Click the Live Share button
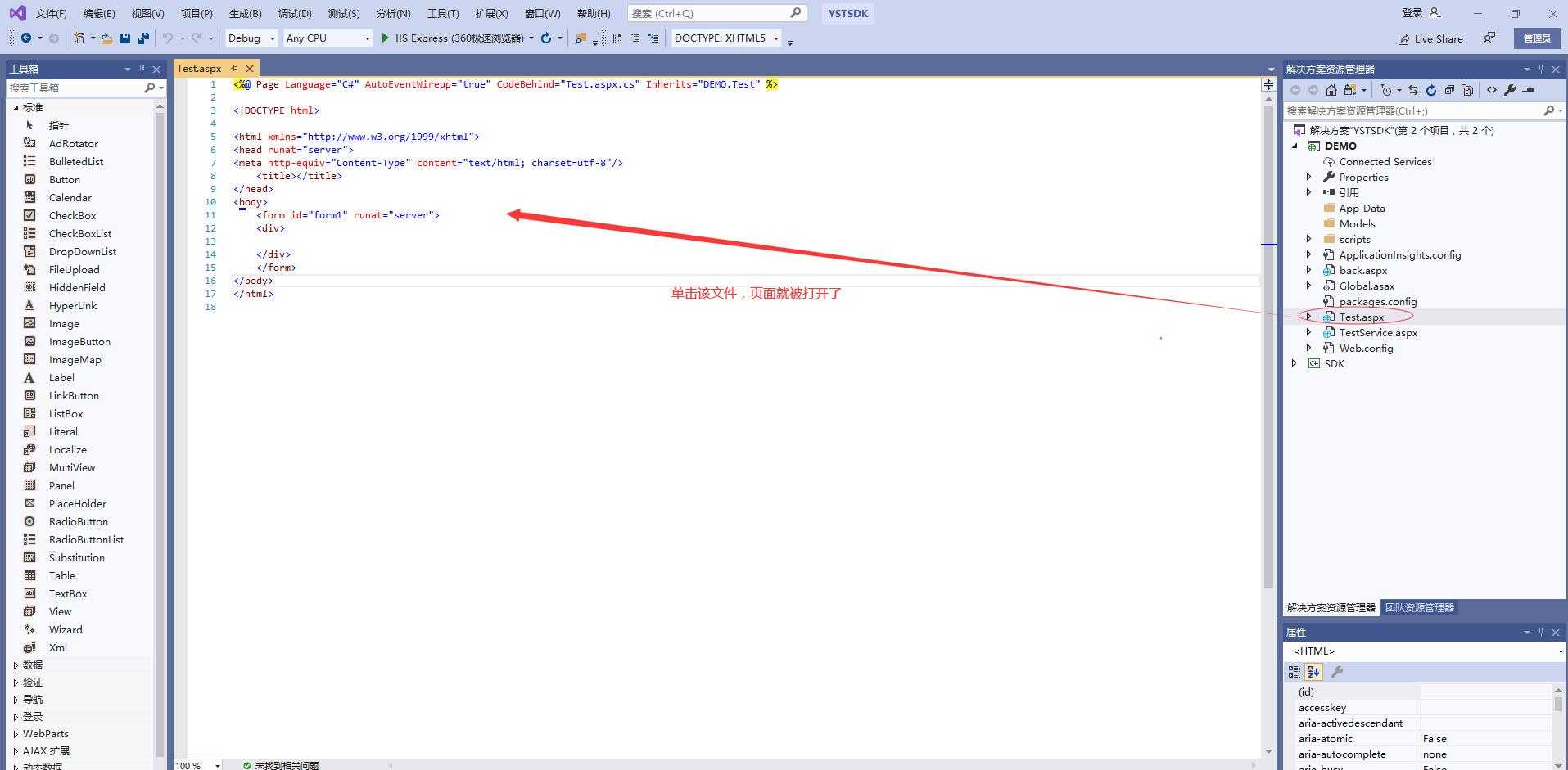 [x=1430, y=38]
